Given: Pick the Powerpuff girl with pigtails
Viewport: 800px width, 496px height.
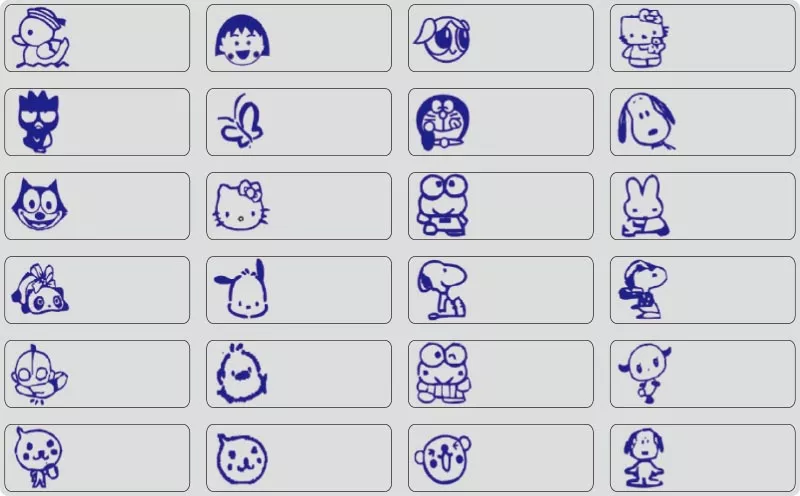Looking at the screenshot, I should point(442,38).
